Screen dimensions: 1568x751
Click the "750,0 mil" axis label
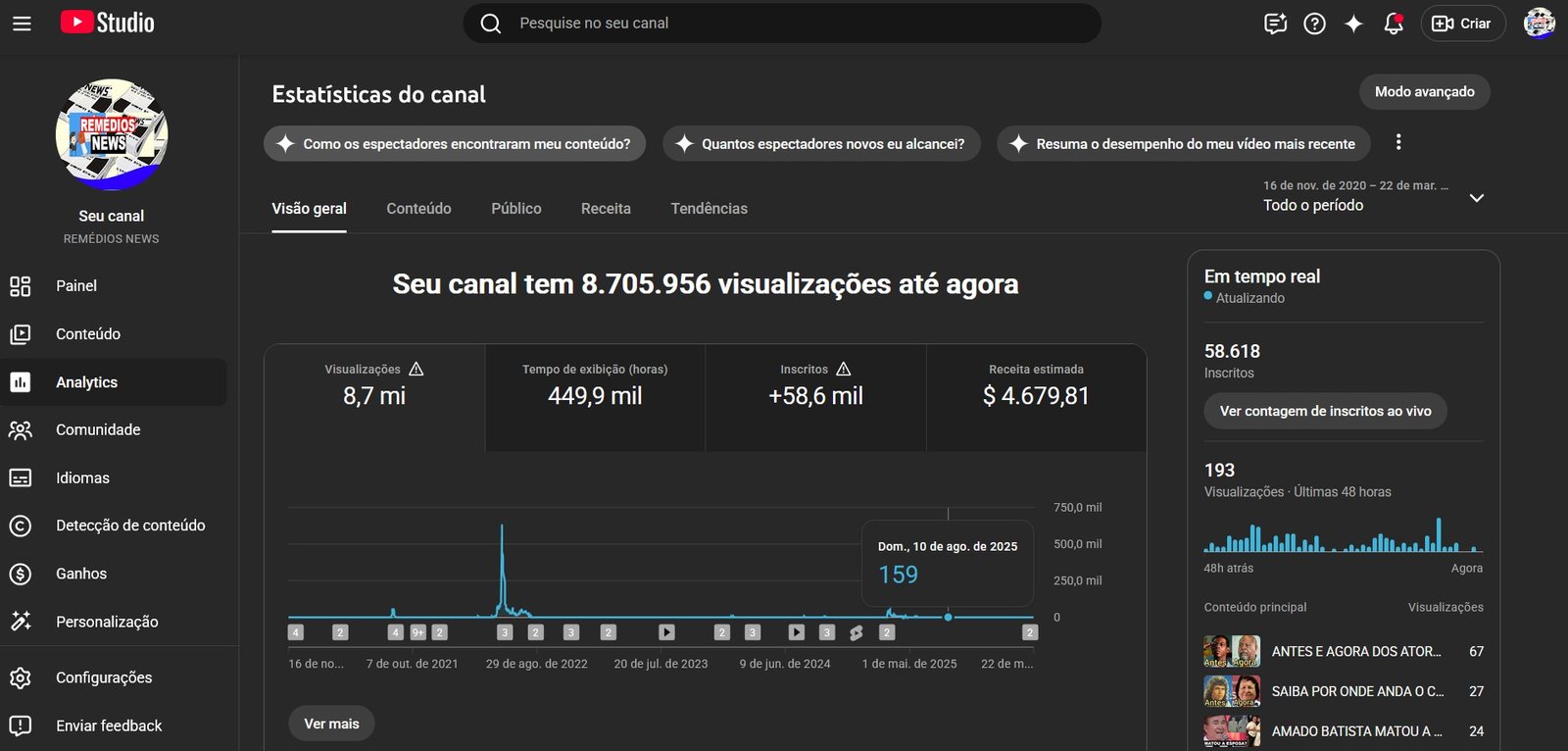[1078, 508]
